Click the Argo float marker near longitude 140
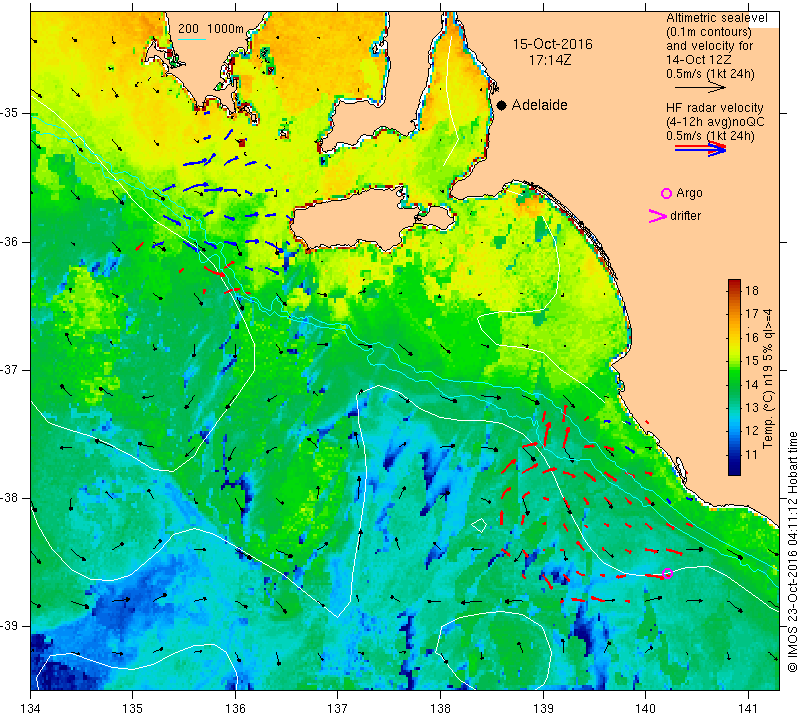 pyautogui.click(x=667, y=574)
